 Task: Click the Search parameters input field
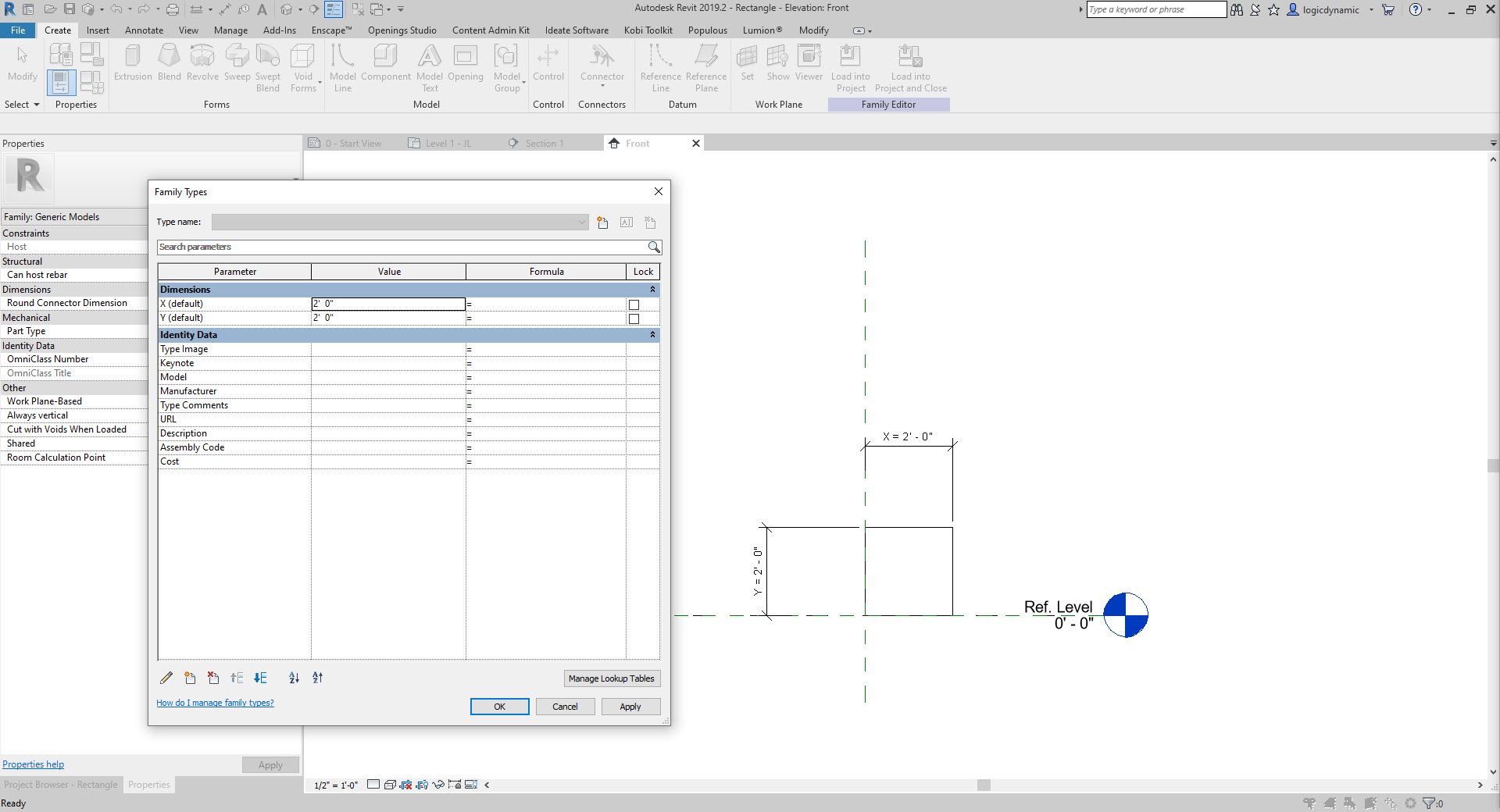pyautogui.click(x=402, y=247)
